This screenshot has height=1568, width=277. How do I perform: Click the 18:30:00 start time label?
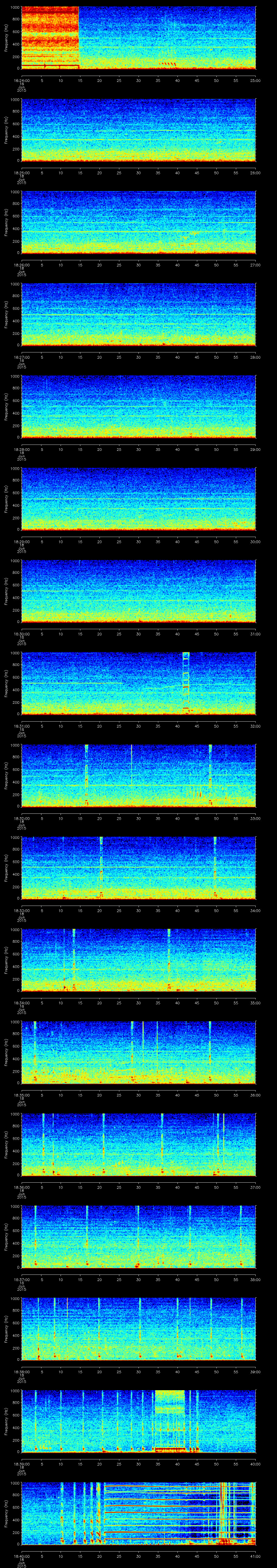pyautogui.click(x=21, y=634)
